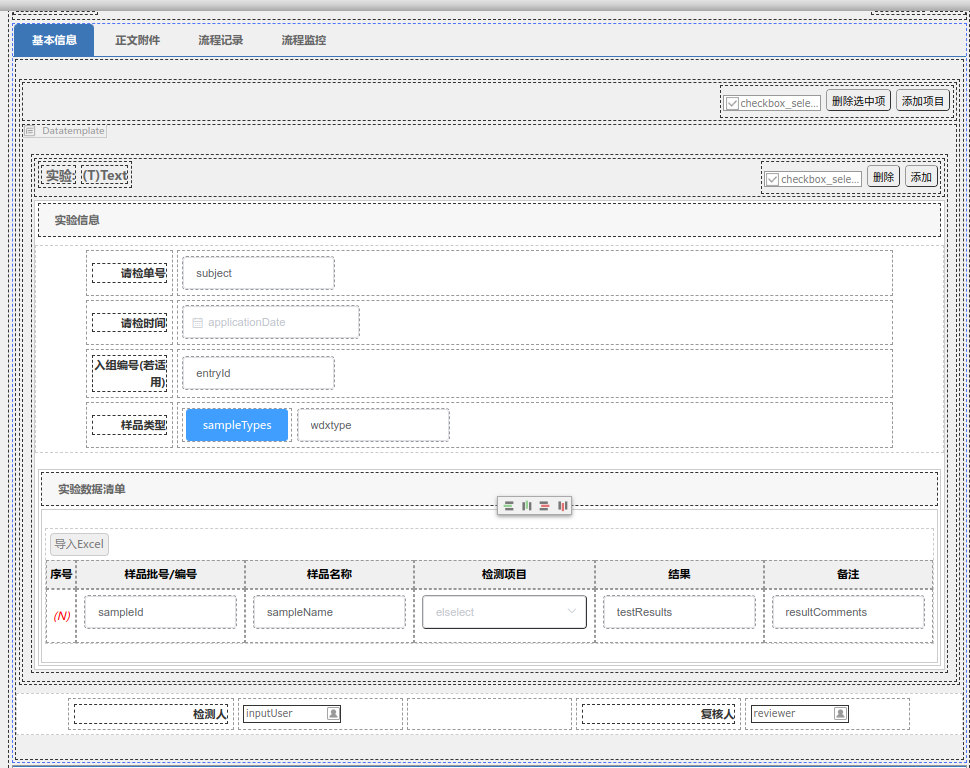The width and height of the screenshot is (970, 768).
Task: Toggle the checkbox beside 删除 button
Action: click(x=772, y=179)
